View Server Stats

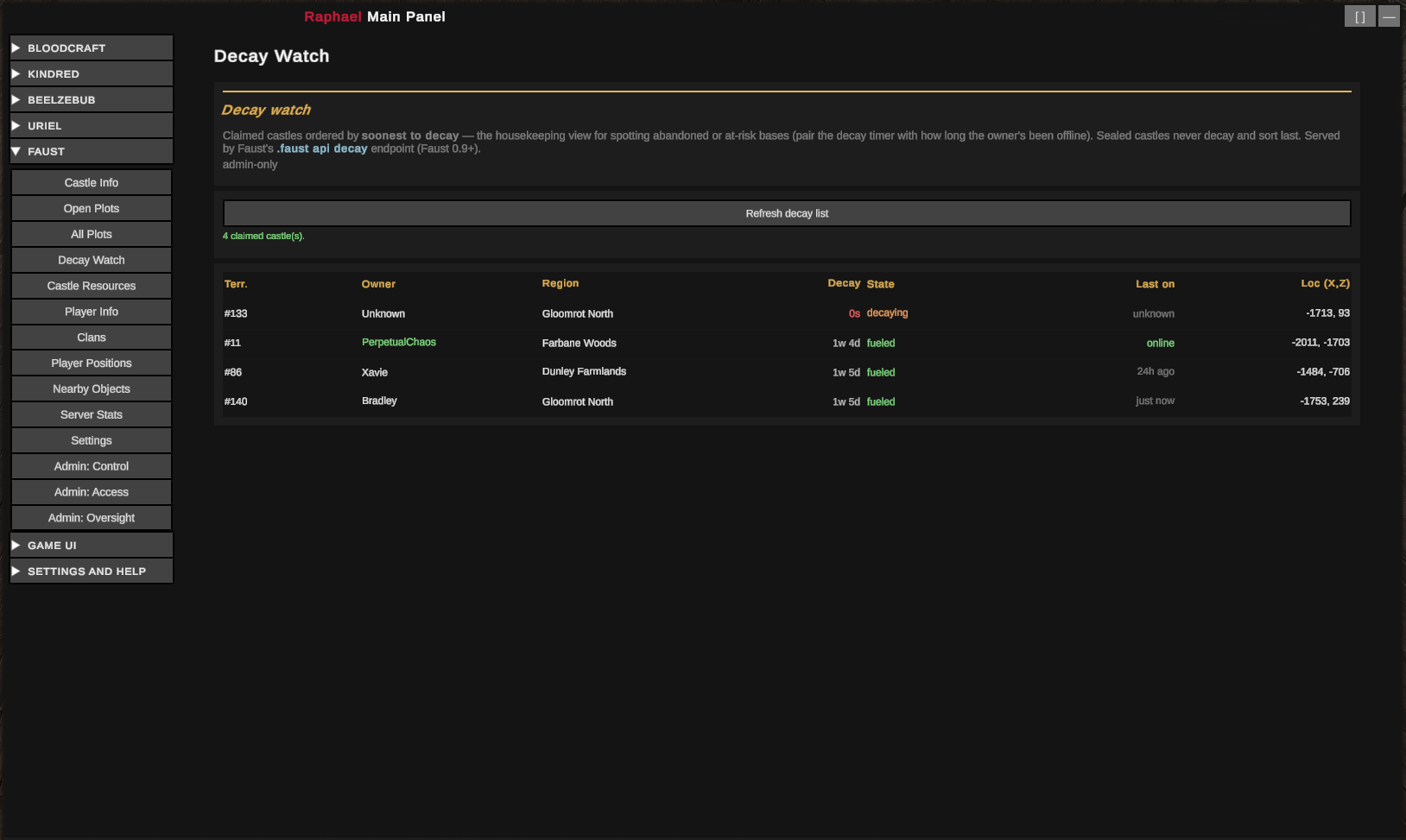(92, 414)
